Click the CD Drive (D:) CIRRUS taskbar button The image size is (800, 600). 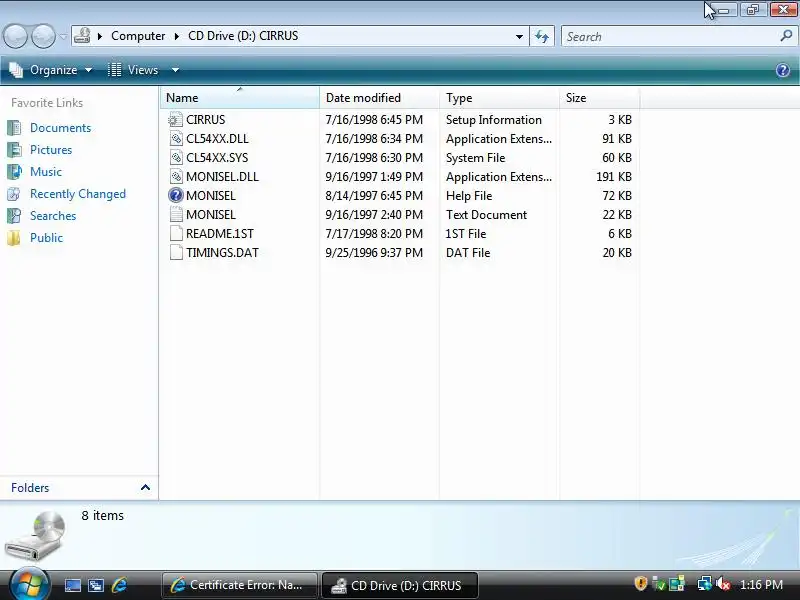coord(400,585)
